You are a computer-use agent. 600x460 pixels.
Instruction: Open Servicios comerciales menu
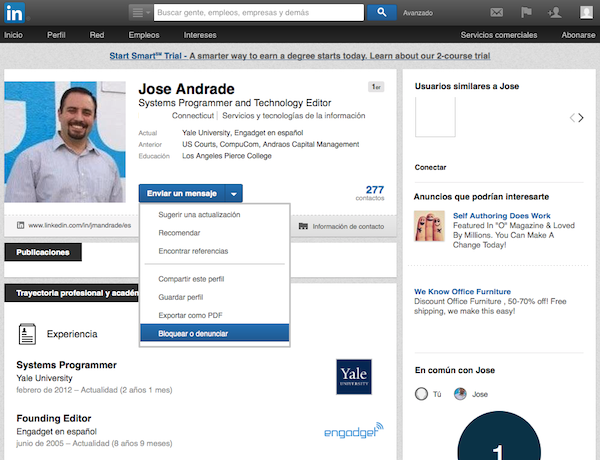[x=499, y=35]
